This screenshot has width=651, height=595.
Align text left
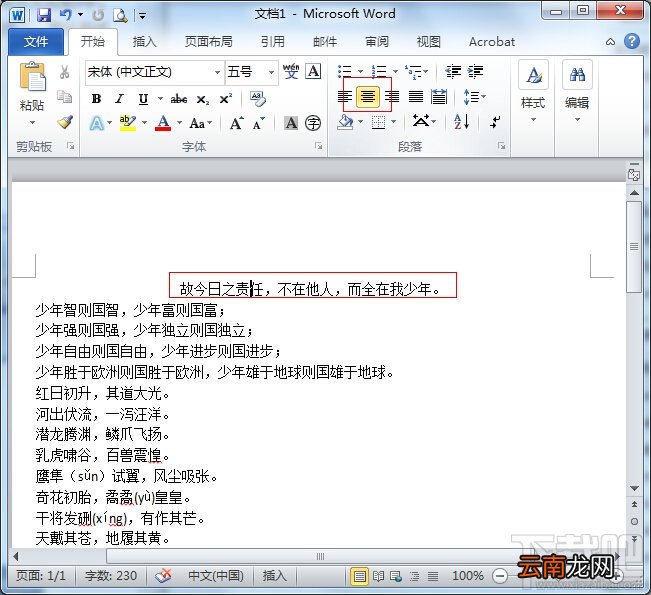[x=345, y=97]
